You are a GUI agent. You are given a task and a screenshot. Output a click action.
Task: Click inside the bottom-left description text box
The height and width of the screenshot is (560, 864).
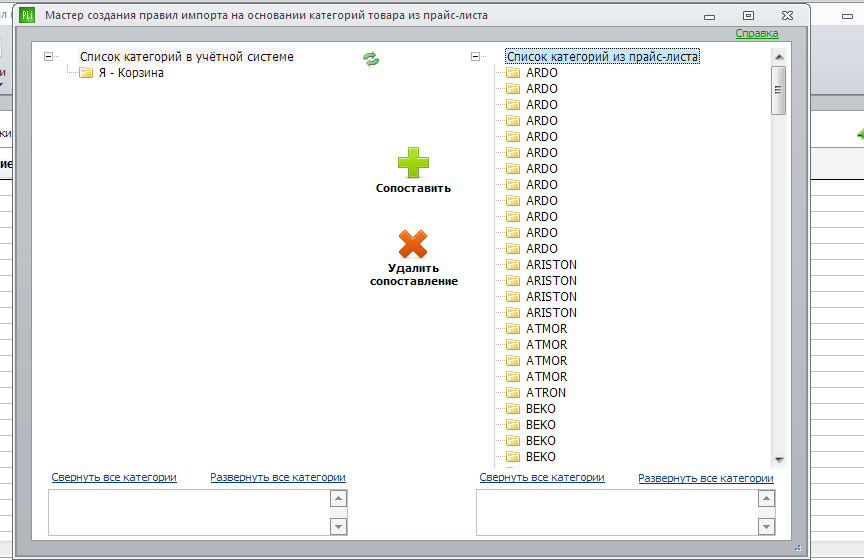[x=190, y=513]
